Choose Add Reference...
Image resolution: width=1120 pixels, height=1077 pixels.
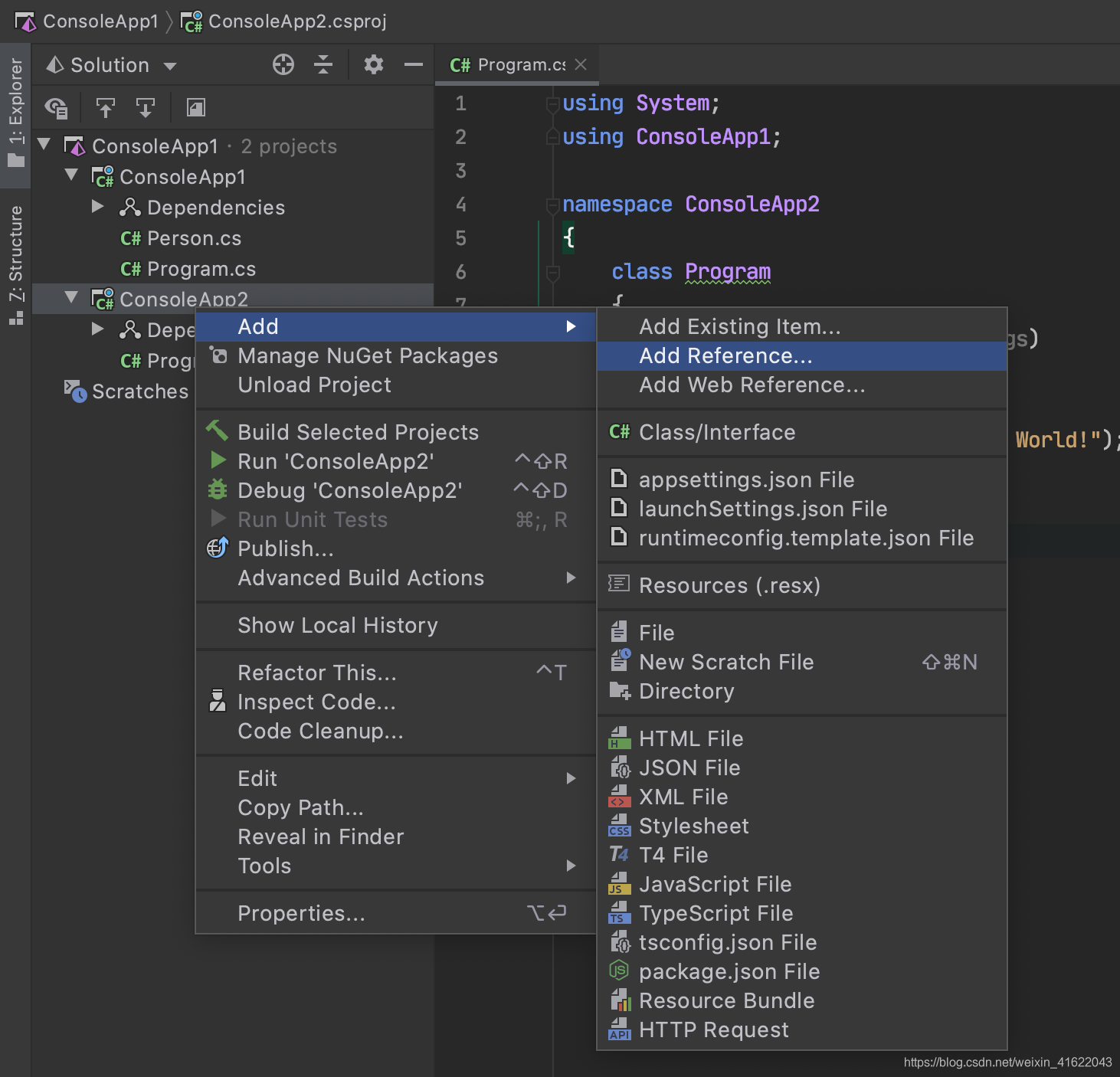(x=801, y=355)
